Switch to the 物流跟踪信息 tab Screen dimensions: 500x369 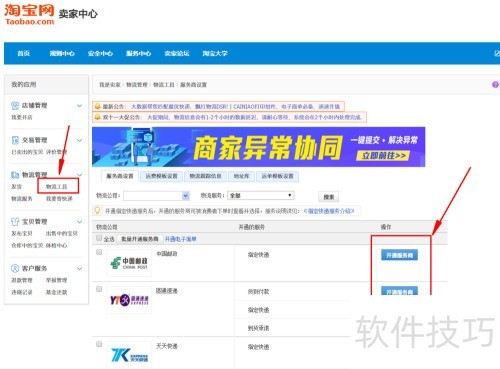point(205,176)
